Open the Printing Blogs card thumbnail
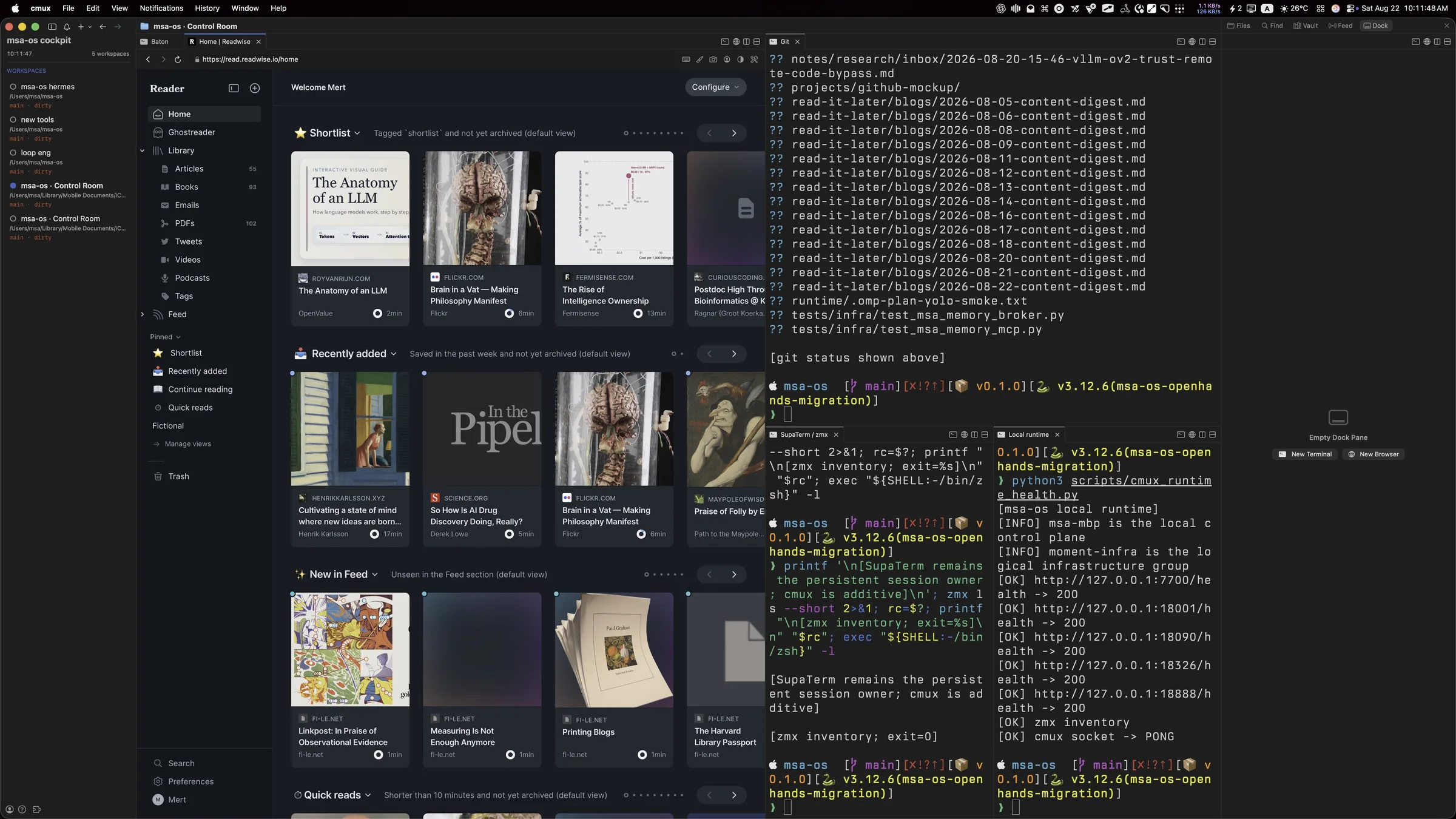This screenshot has width=1456, height=819. point(614,650)
